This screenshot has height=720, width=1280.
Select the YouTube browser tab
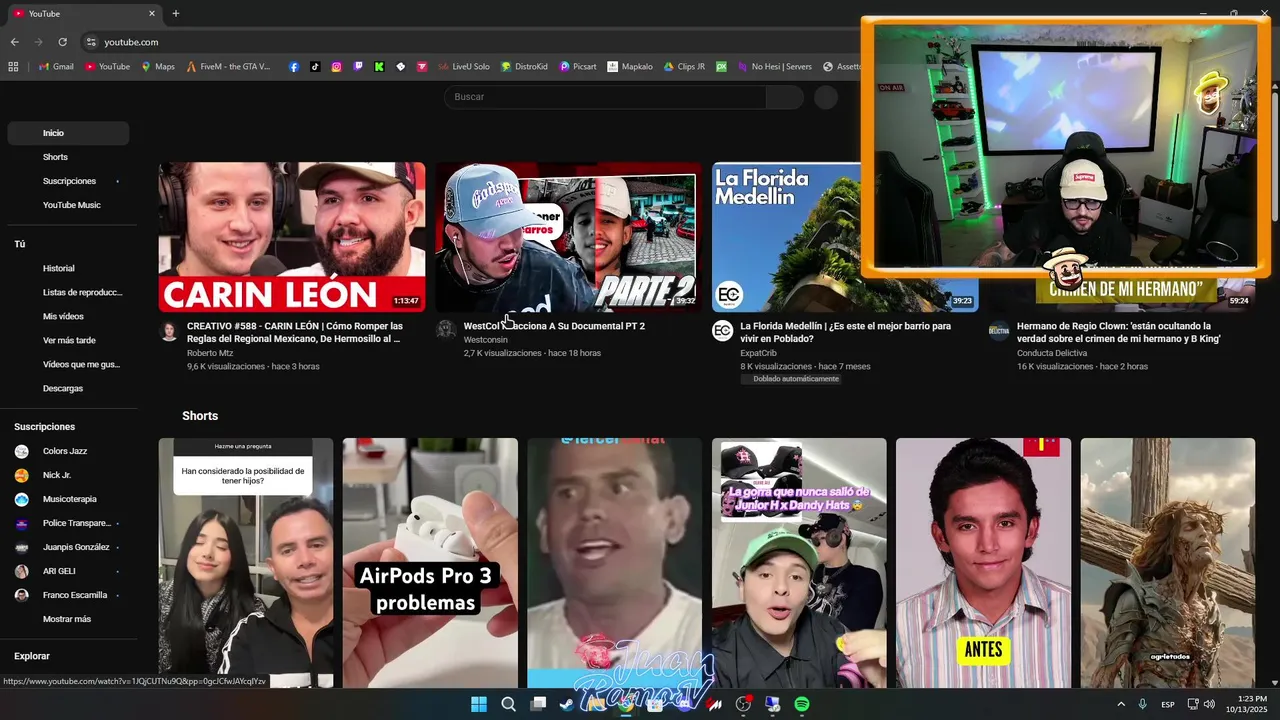[x=84, y=13]
